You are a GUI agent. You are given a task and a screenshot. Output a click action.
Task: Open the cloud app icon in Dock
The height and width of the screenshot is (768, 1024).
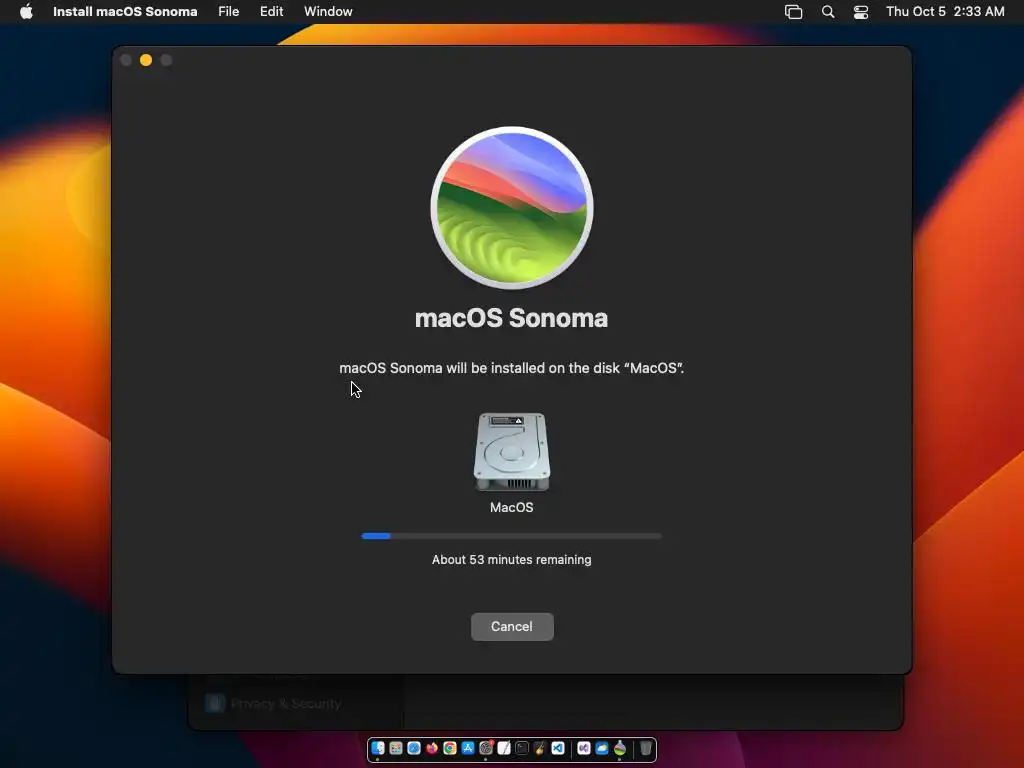click(602, 748)
